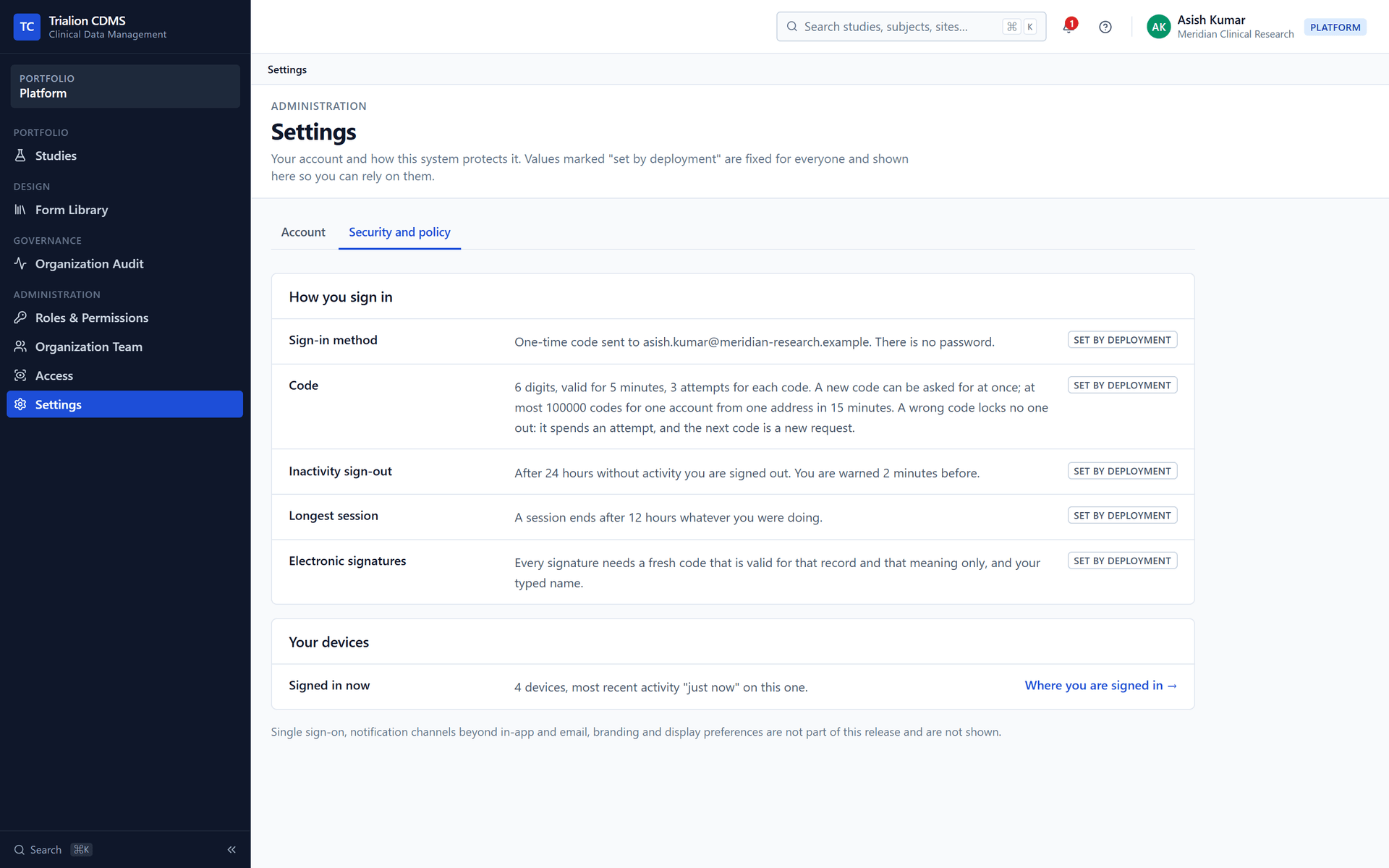
Task: Click the Access scan icon
Action: (20, 375)
